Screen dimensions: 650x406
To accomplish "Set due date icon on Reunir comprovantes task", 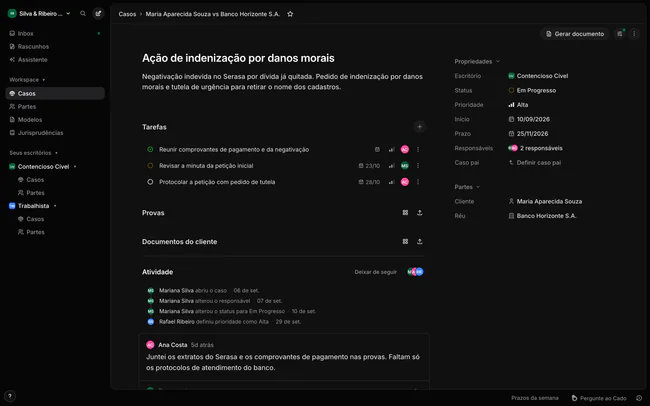I will pyautogui.click(x=377, y=149).
